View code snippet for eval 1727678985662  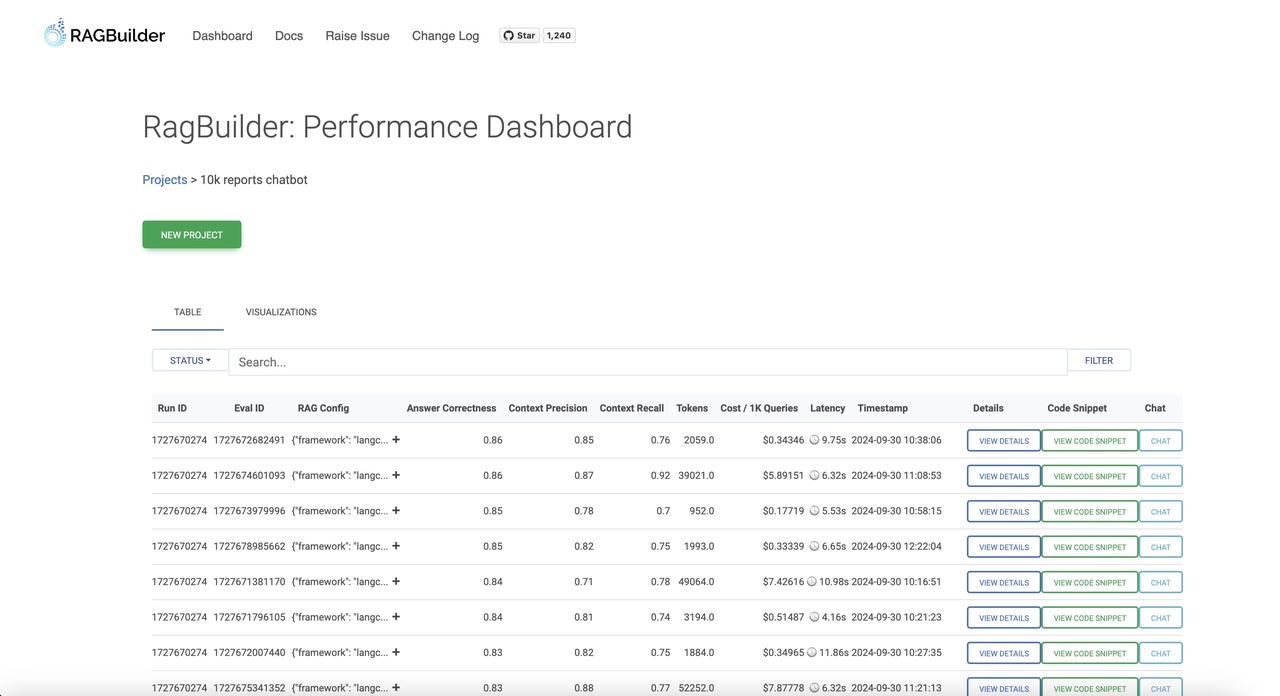click(1090, 547)
